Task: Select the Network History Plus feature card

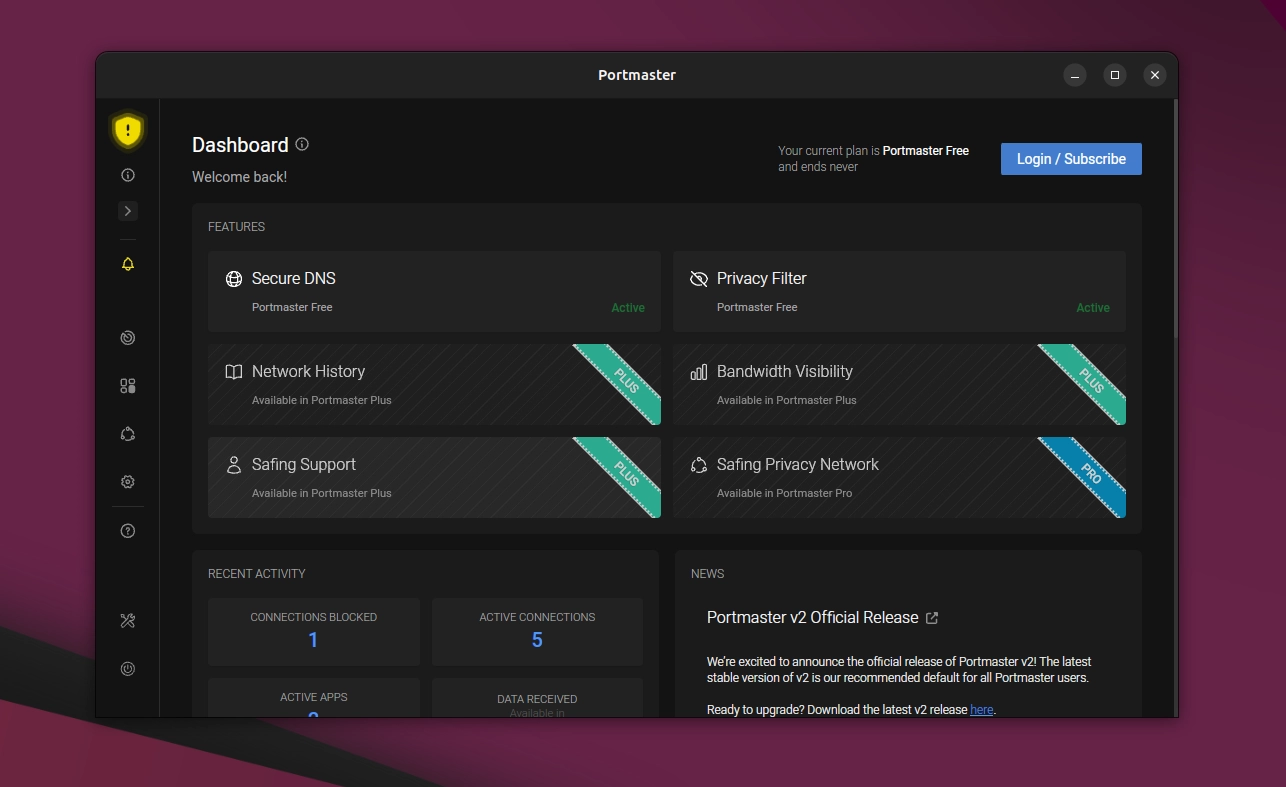Action: (x=433, y=384)
